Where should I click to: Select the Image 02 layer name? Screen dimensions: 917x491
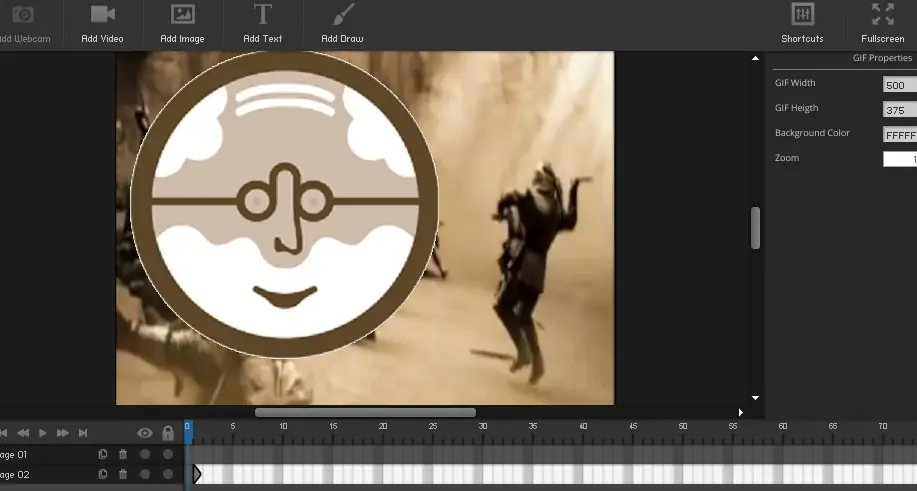[x=15, y=474]
